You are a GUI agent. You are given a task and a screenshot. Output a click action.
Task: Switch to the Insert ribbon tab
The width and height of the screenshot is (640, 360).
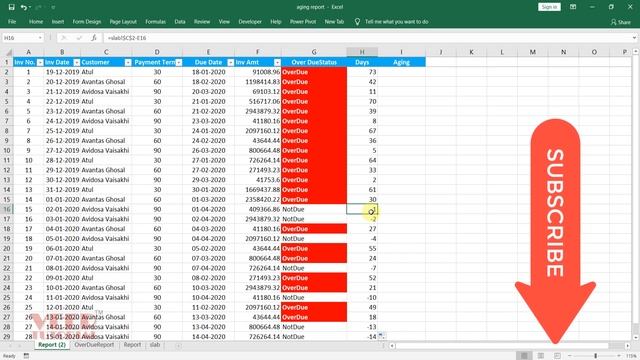[x=58, y=22]
